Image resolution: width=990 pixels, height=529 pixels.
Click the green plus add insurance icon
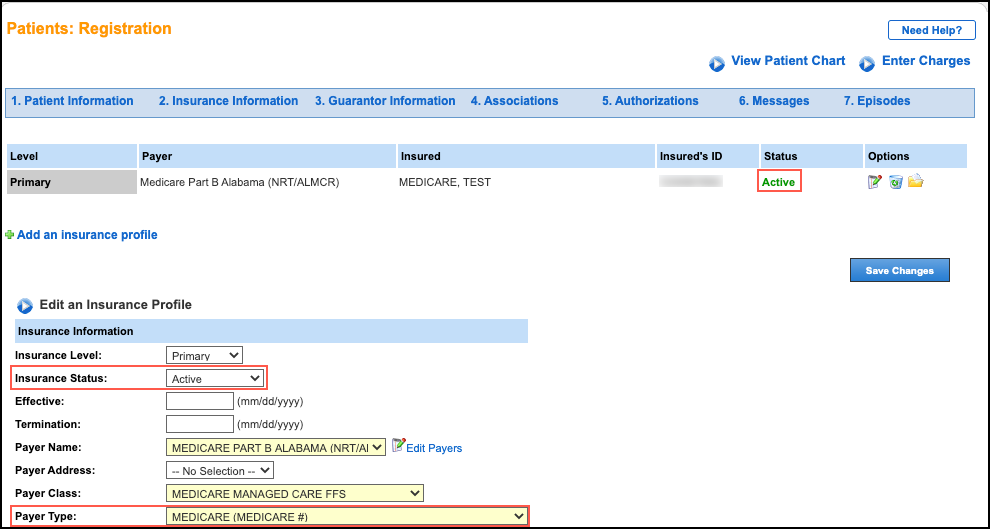10,235
